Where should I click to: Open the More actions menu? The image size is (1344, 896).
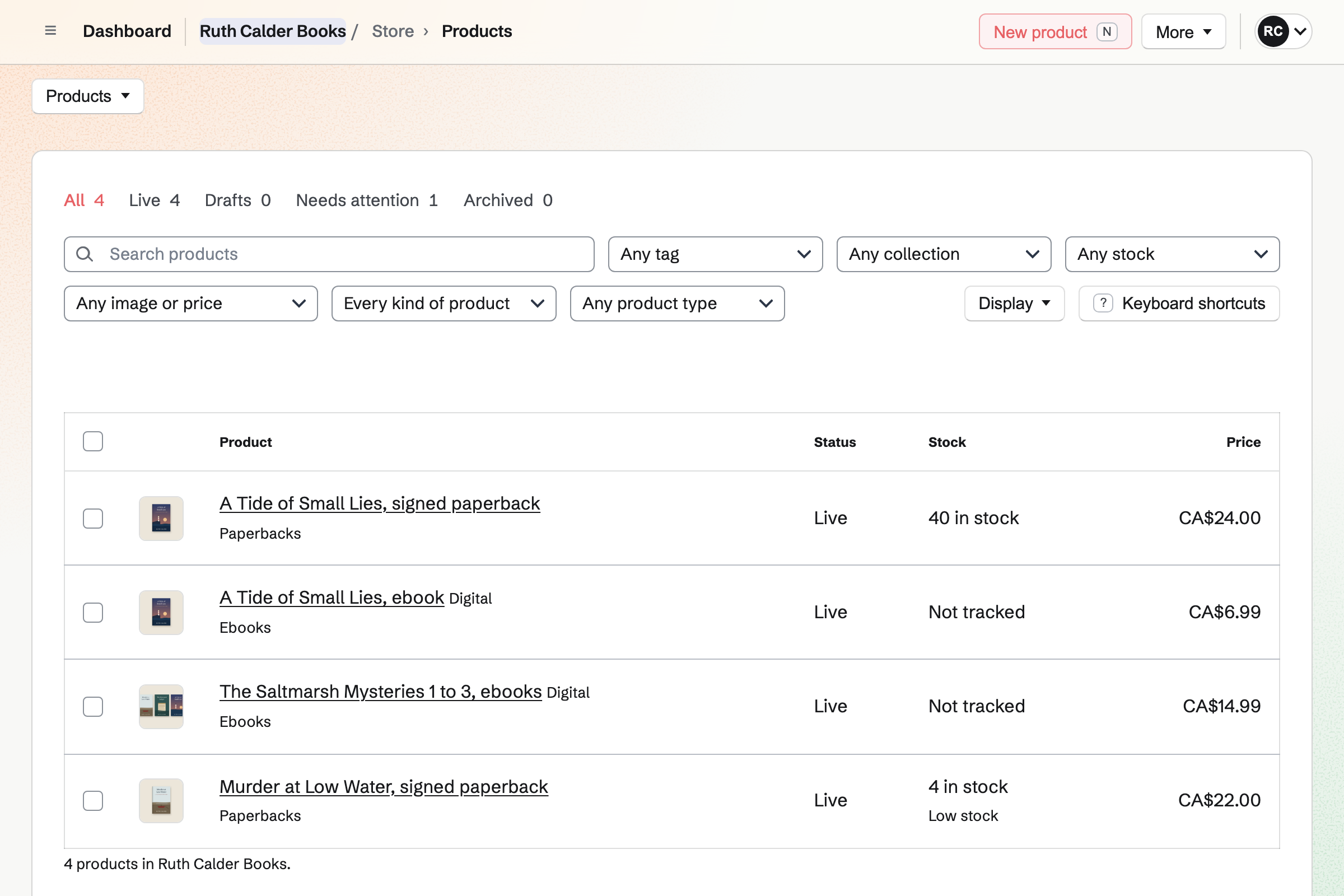point(1183,32)
